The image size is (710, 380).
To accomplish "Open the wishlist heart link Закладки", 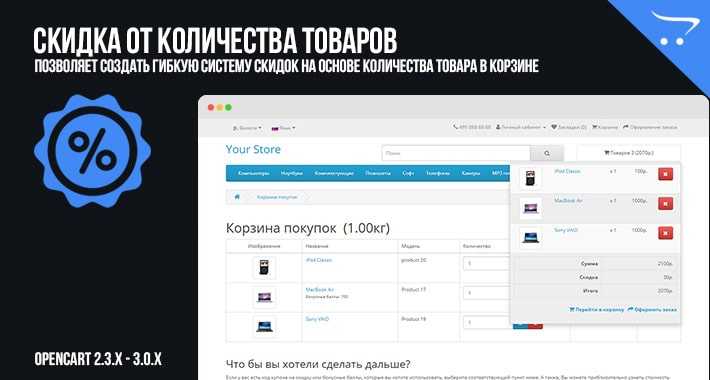I will click(x=569, y=127).
